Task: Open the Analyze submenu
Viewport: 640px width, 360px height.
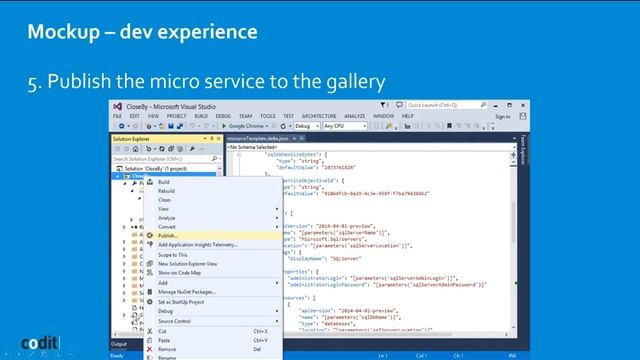Action: pos(213,218)
